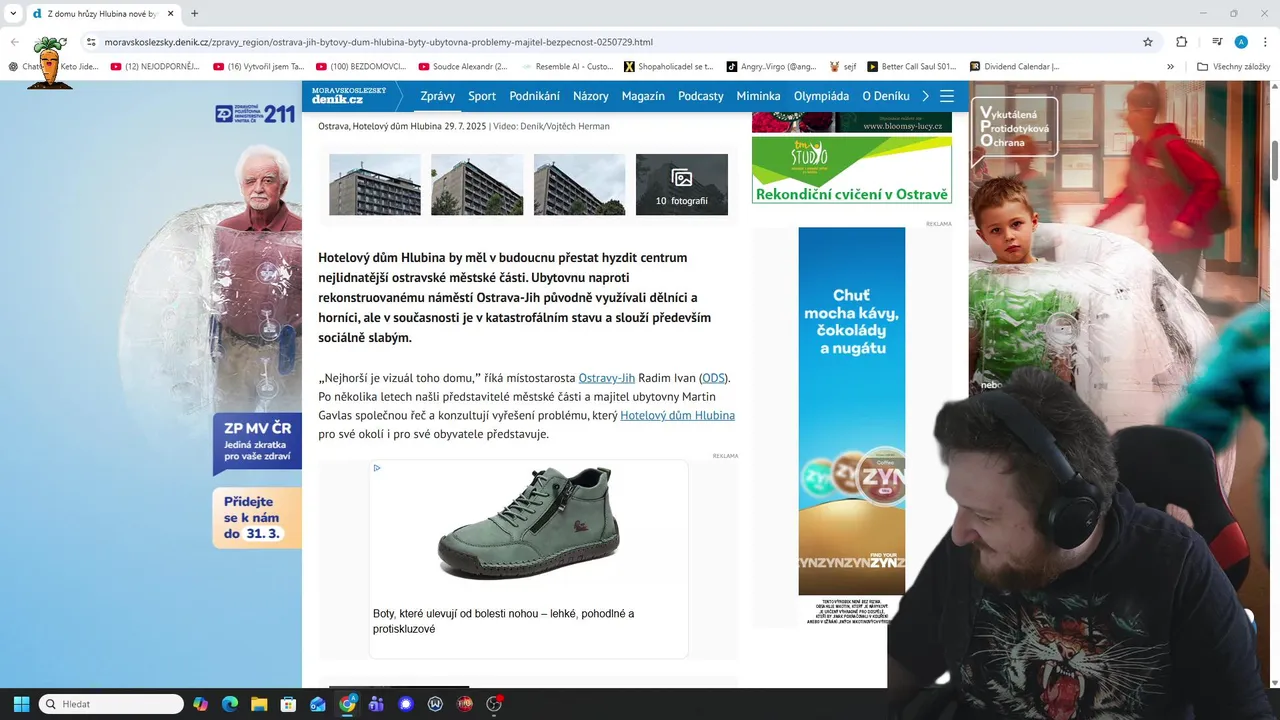This screenshot has height=720, width=1280.
Task: Open Microsoft Teams from the taskbar
Action: [x=376, y=704]
